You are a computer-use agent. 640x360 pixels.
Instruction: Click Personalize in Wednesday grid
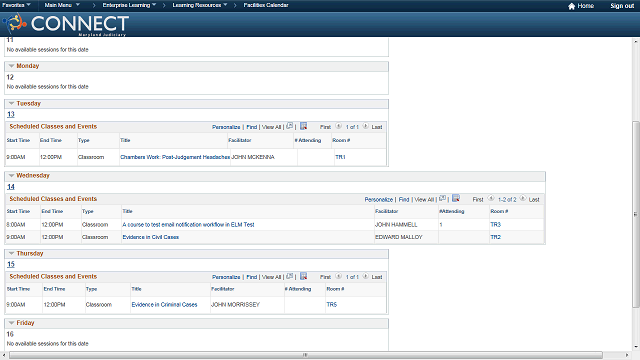coord(379,199)
